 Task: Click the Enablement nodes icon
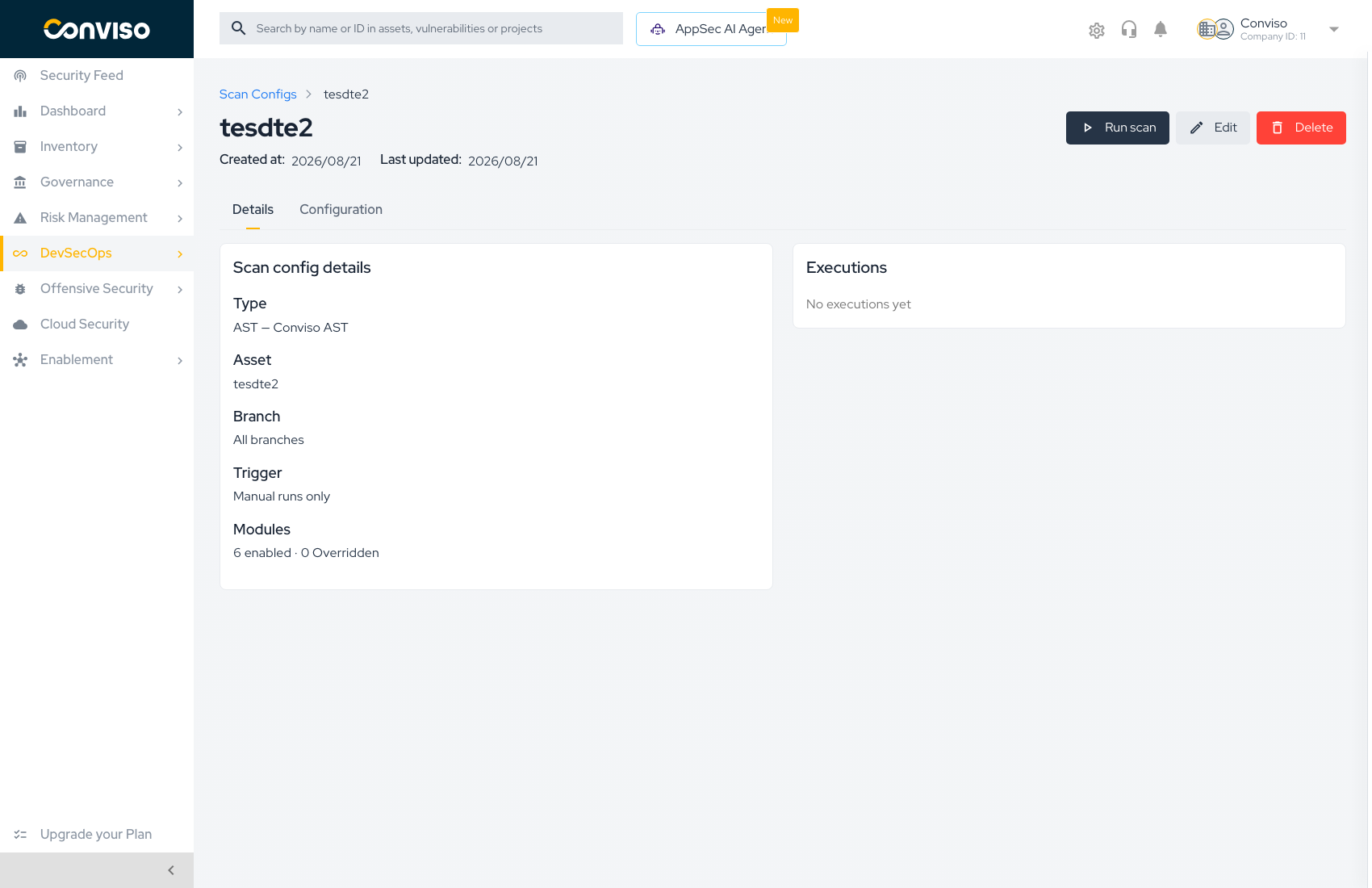click(x=20, y=360)
